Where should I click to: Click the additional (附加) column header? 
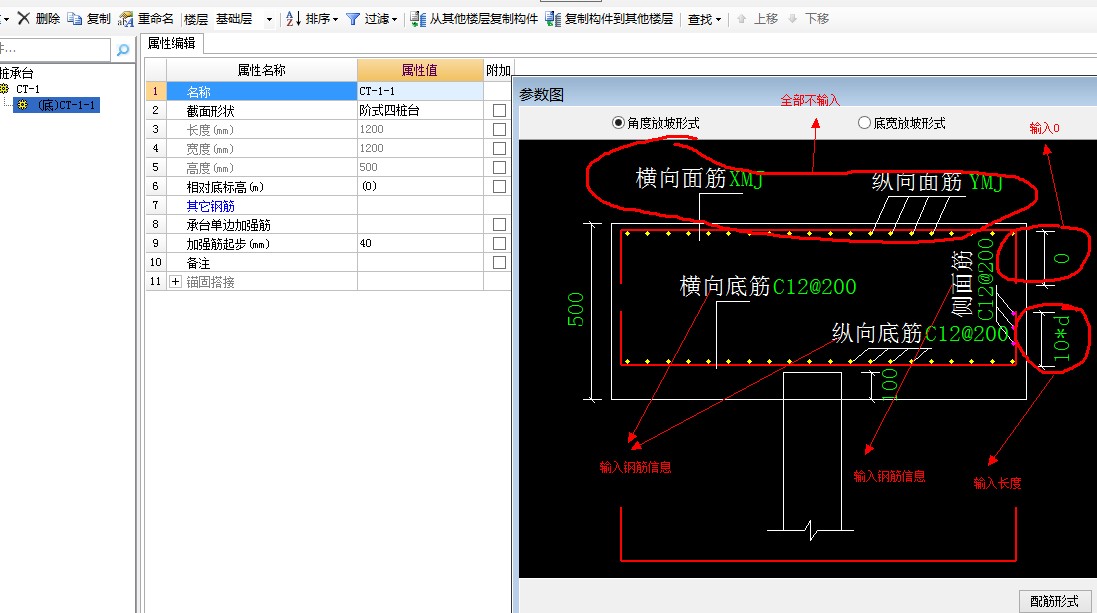coord(497,70)
